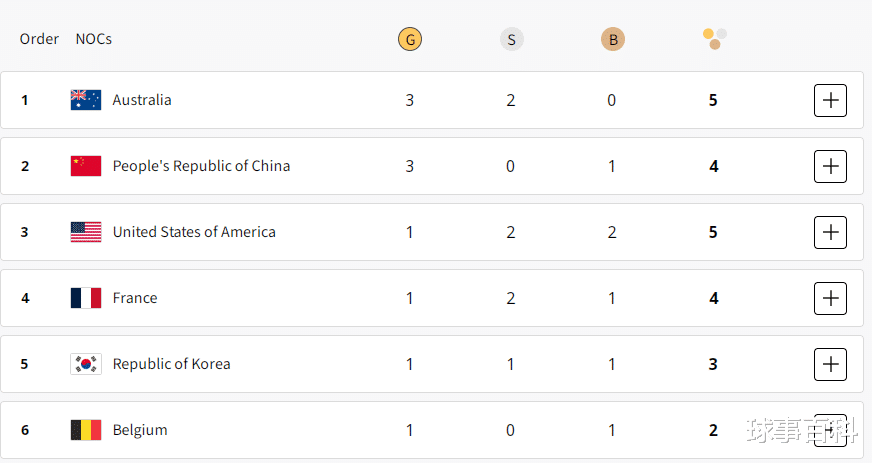Click the Belgium flag icon
Screen dimensions: 872x463
coord(86,430)
